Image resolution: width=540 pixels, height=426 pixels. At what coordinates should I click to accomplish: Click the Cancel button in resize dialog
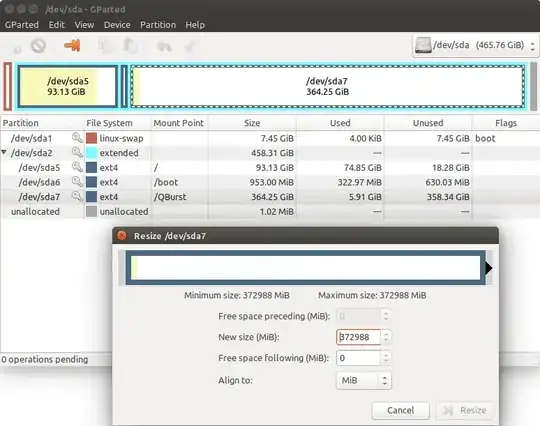point(401,410)
